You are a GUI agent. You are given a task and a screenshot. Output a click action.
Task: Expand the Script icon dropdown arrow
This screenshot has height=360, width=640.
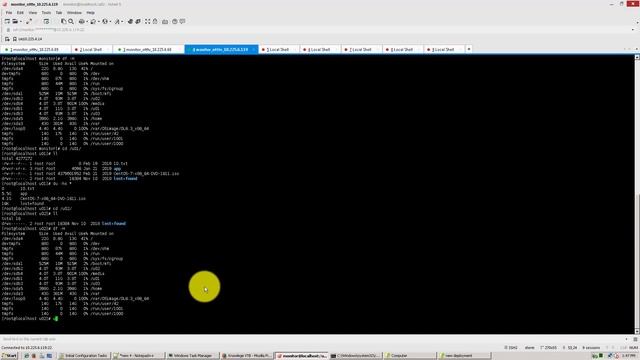coord(122,21)
